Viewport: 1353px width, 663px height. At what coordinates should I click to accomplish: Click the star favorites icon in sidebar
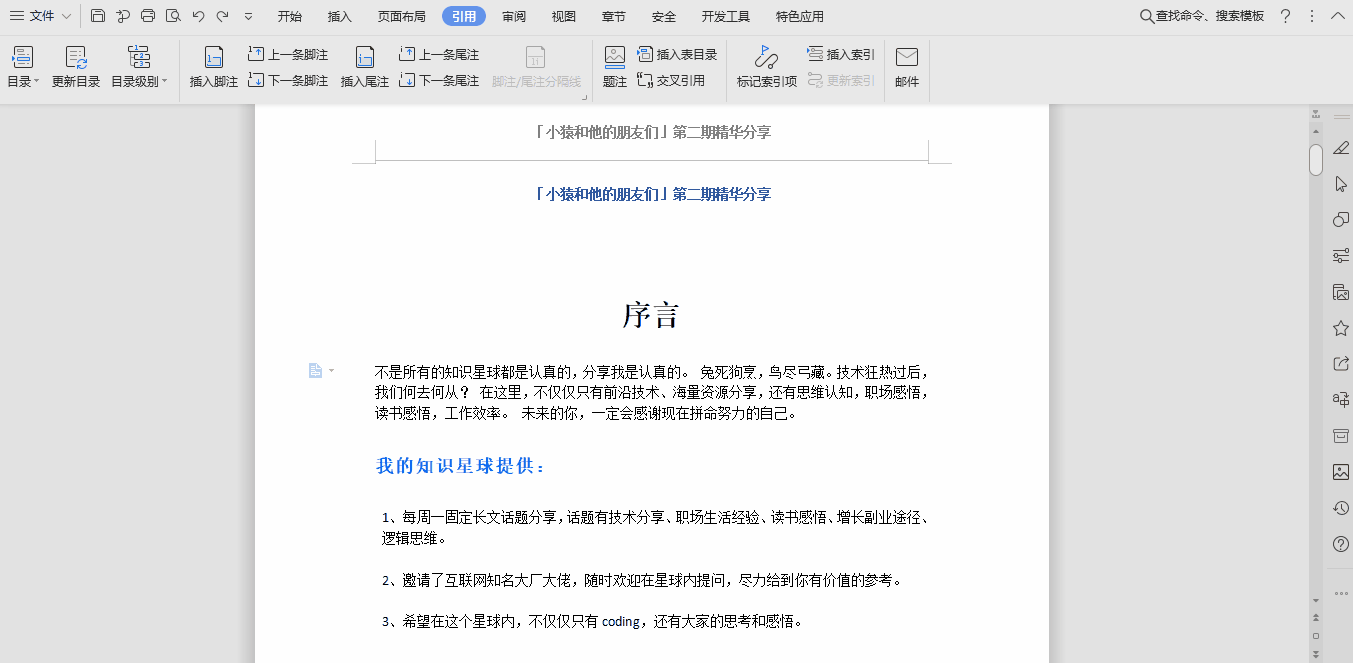click(1341, 328)
